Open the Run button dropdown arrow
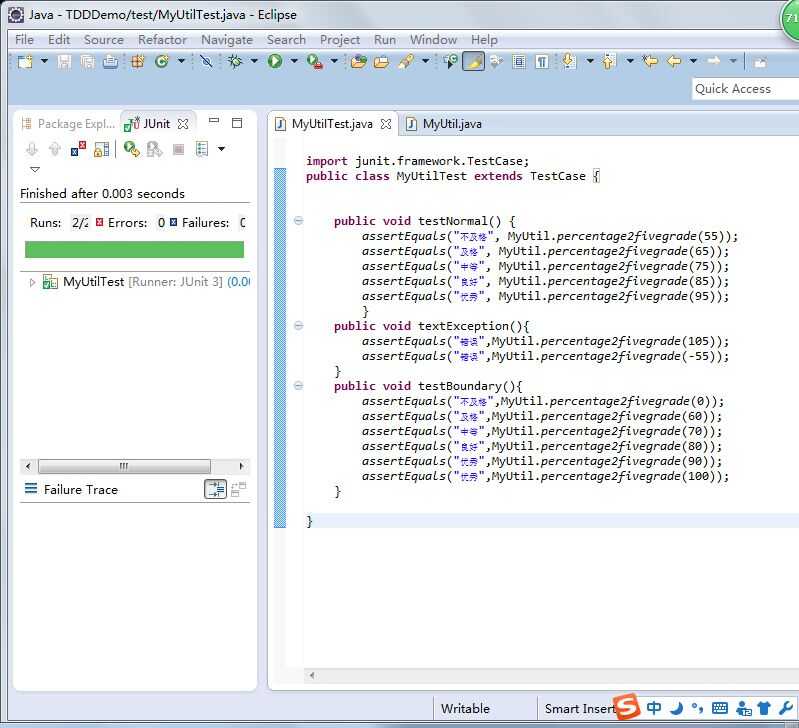Viewport: 799px width, 728px height. 293,62
